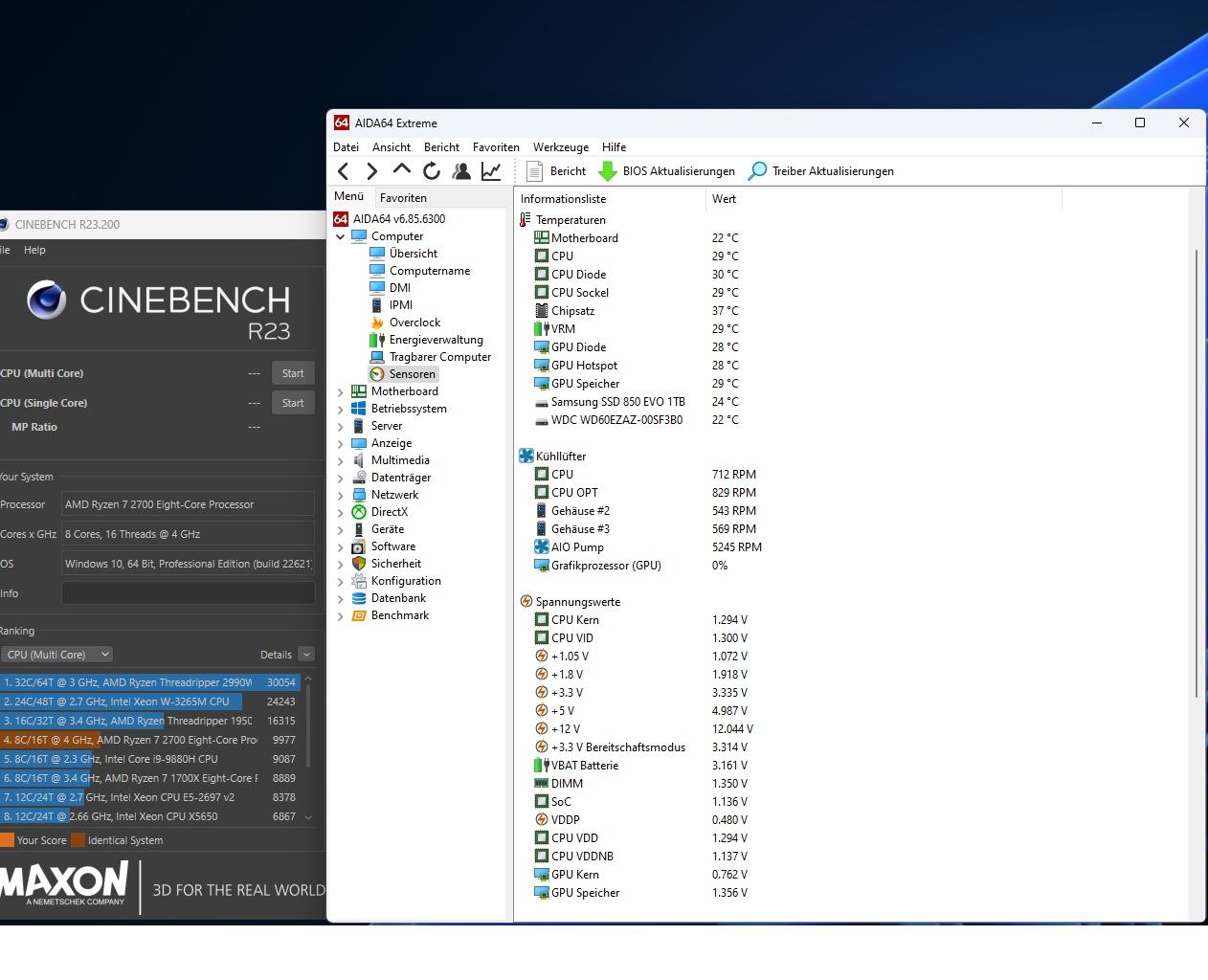Select Sensoren tree item

click(403, 374)
